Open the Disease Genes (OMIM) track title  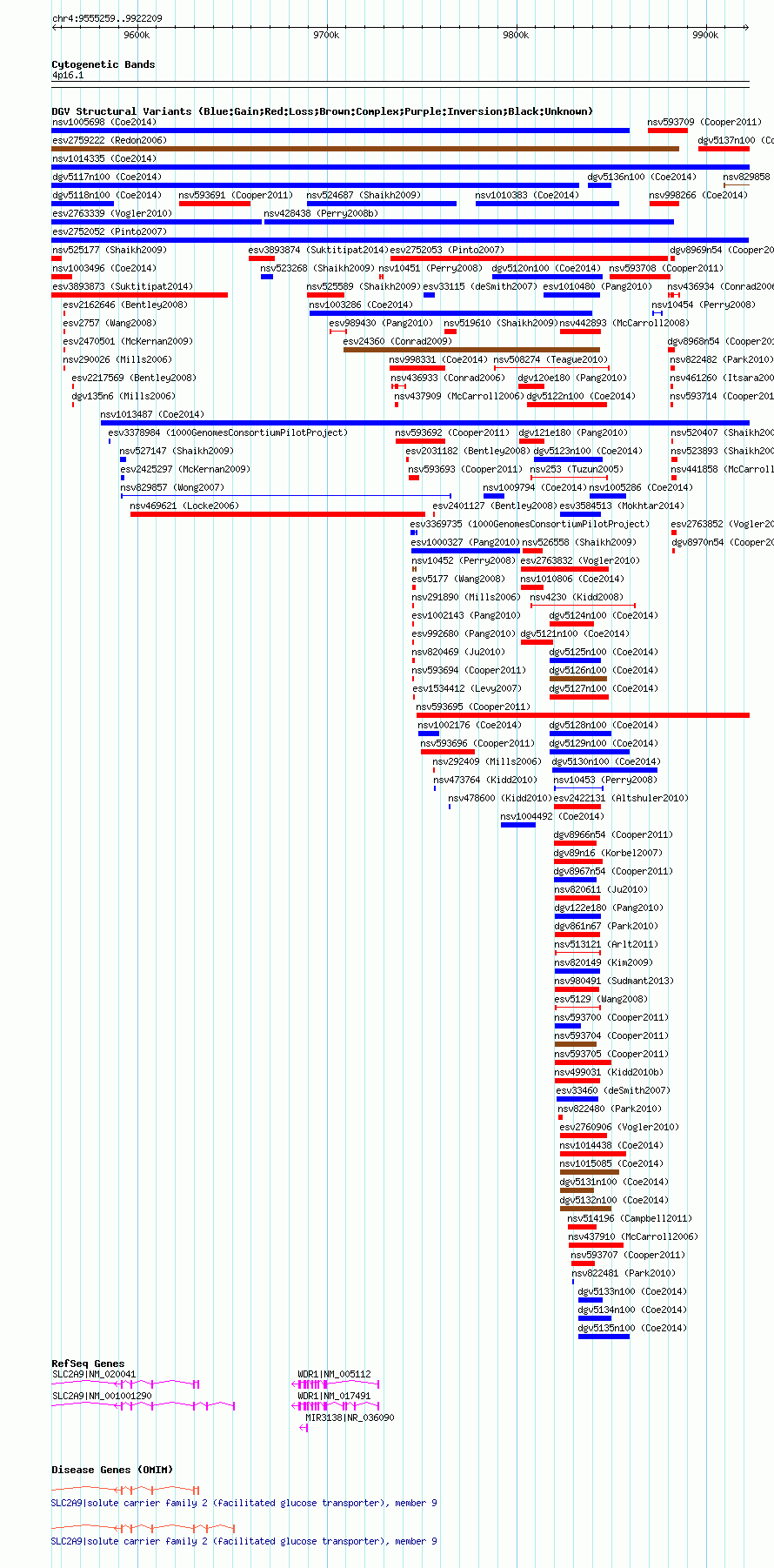[112, 1470]
